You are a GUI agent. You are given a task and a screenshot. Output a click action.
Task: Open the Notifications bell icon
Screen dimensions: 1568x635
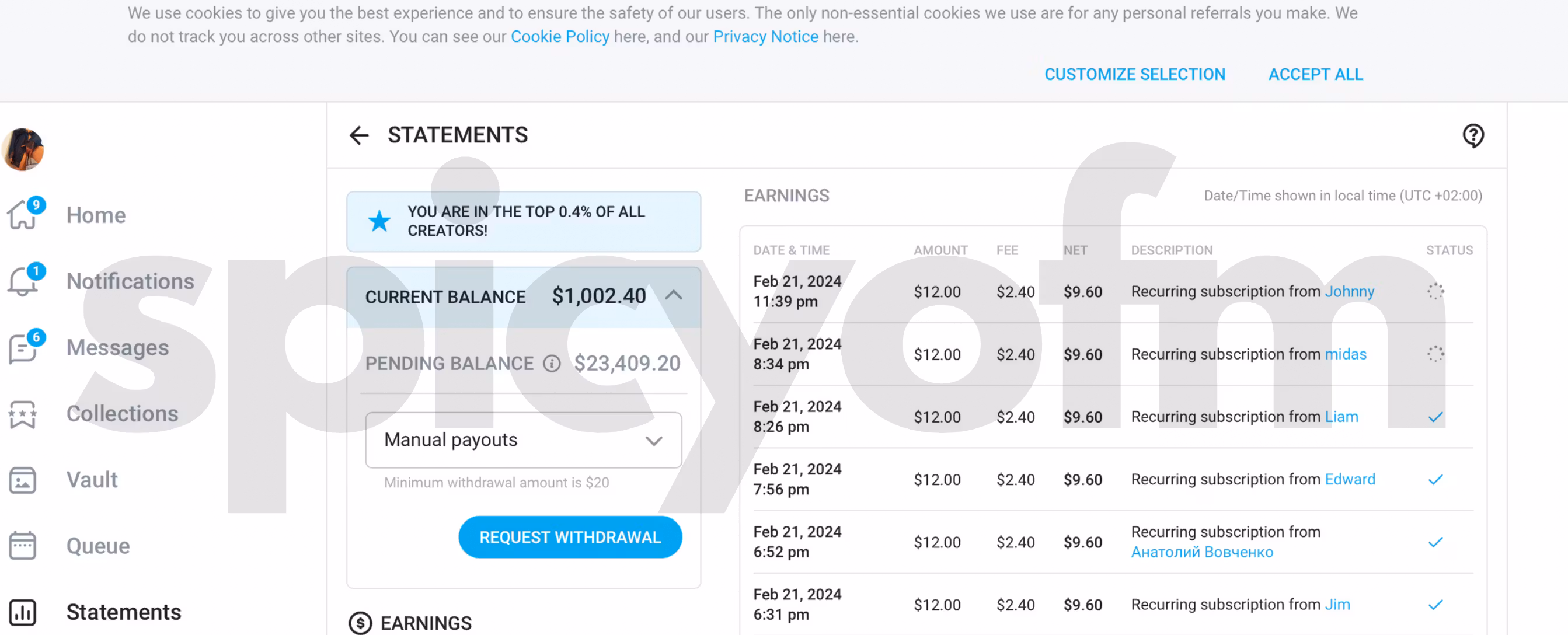coord(23,281)
